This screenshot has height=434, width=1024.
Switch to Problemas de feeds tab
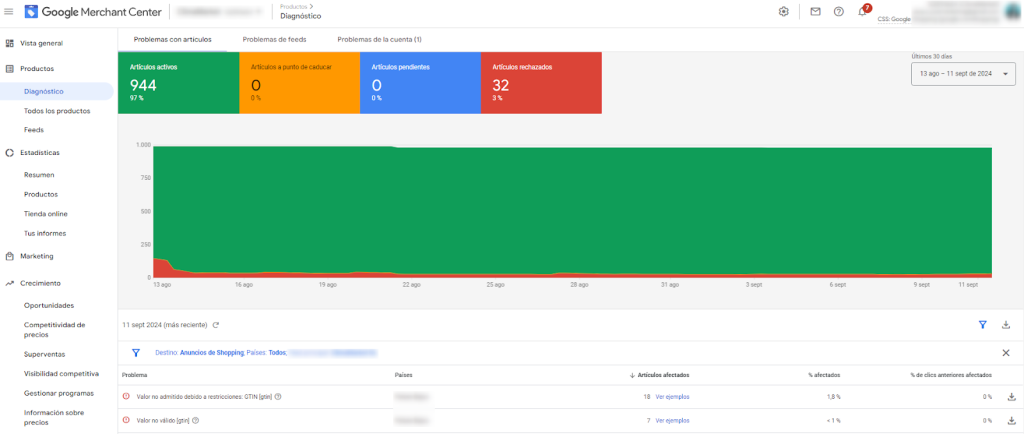tap(274, 39)
